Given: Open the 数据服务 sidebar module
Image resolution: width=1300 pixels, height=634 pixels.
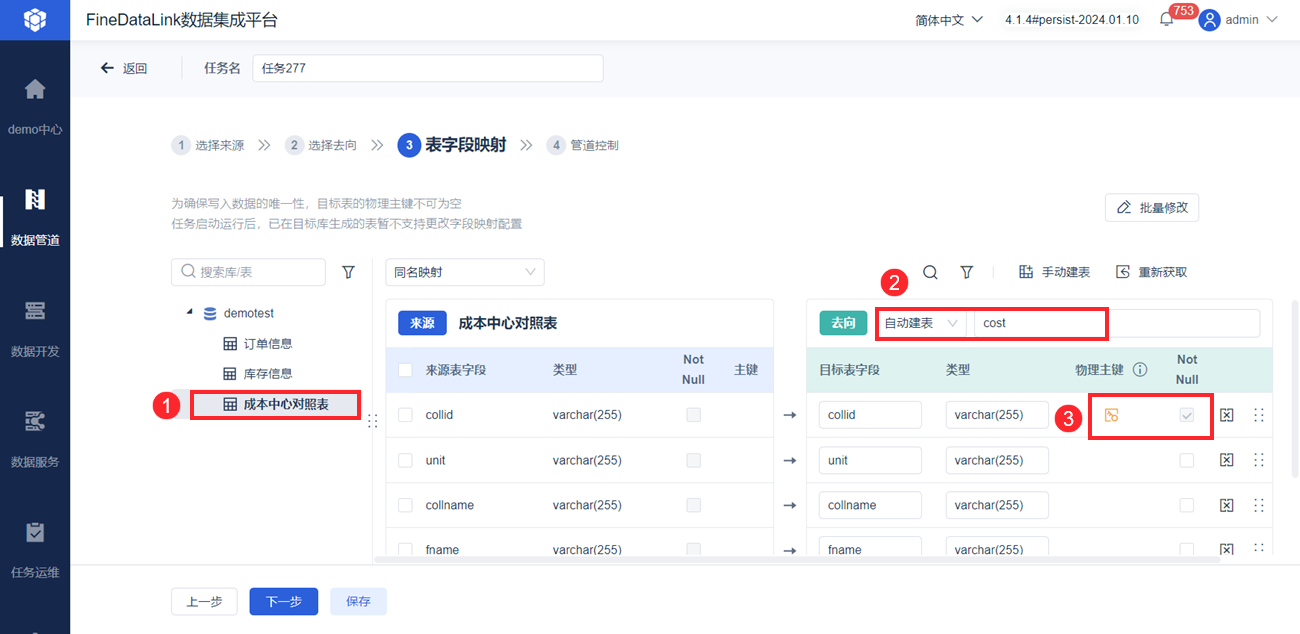Looking at the screenshot, I should (x=35, y=437).
